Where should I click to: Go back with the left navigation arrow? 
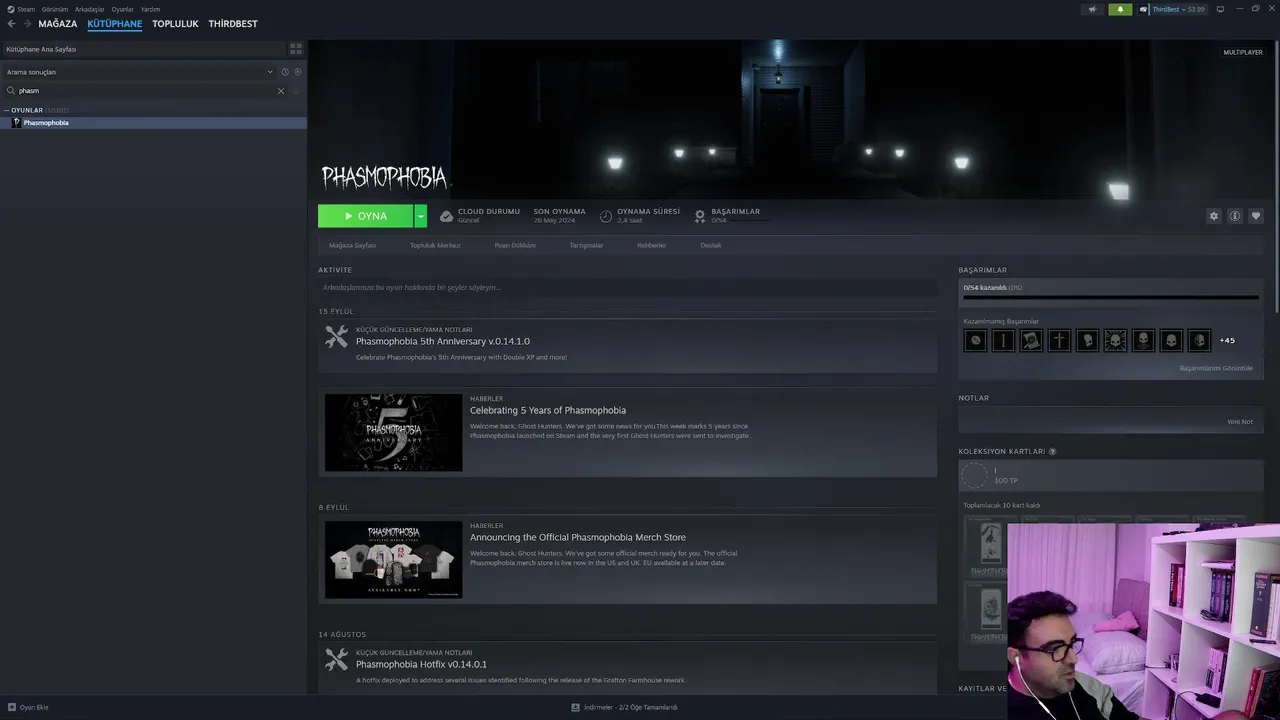point(11,24)
